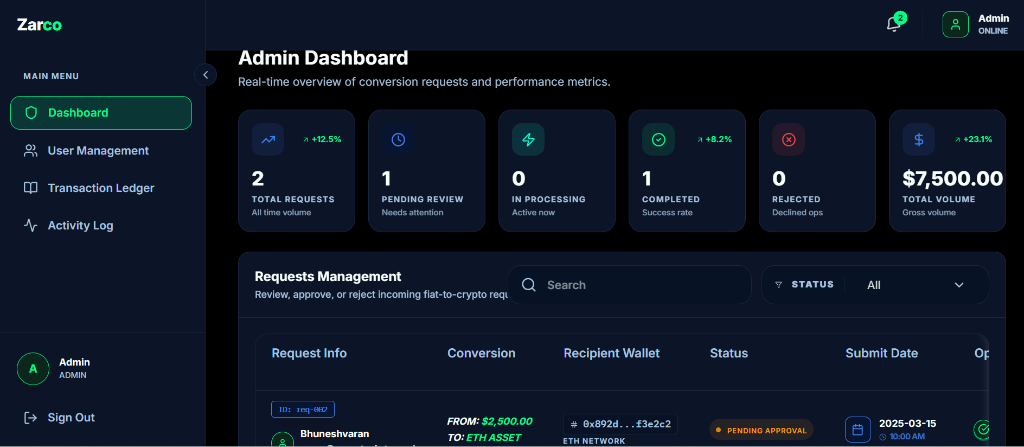The image size is (1024, 447).
Task: Click the Total Volume dollar icon
Action: coord(919,139)
